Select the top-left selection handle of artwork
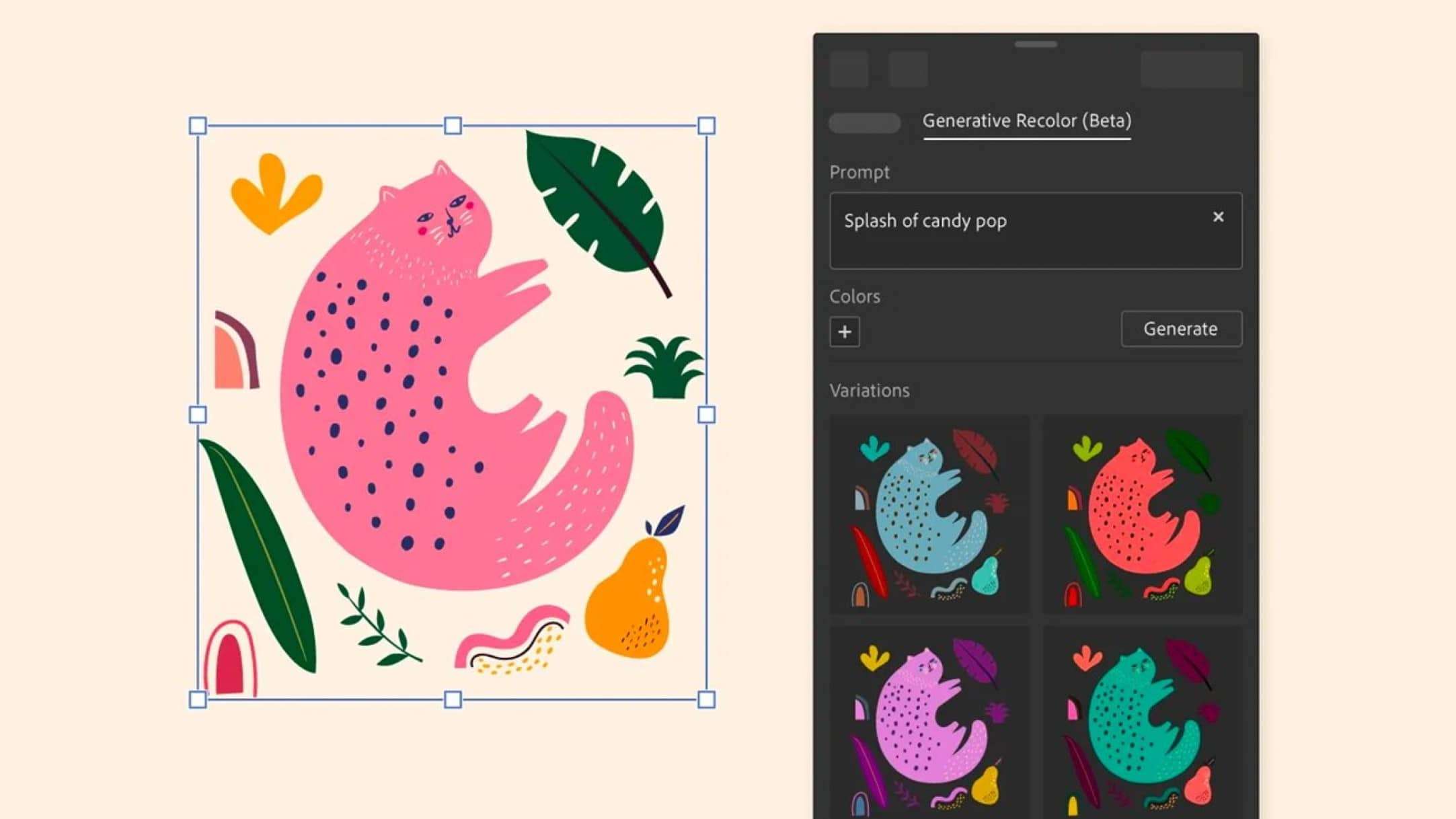1456x819 pixels. pyautogui.click(x=198, y=126)
